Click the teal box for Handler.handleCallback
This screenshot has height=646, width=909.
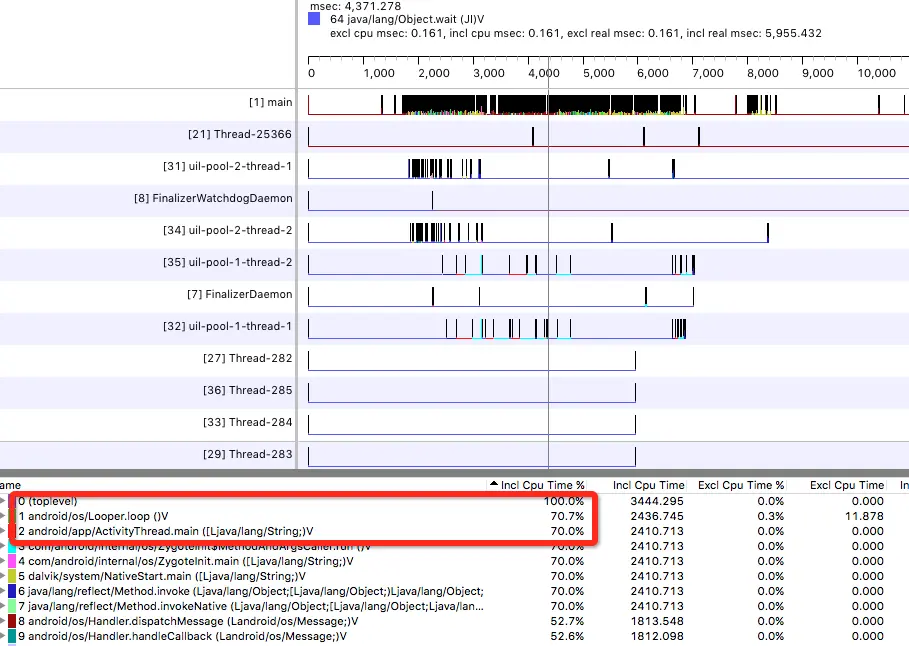pos(12,636)
